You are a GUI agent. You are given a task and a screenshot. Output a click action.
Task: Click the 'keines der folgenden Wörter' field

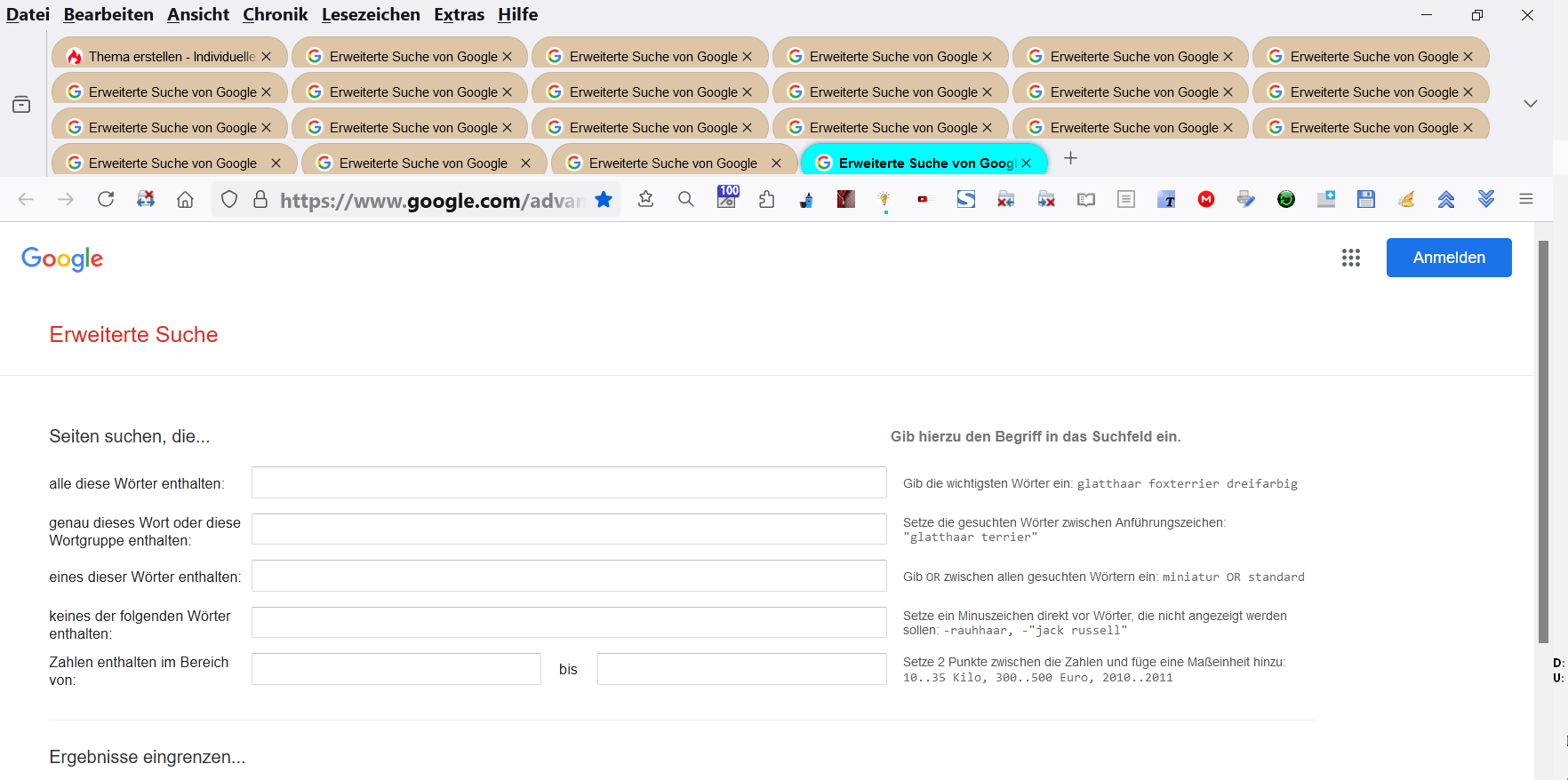(569, 622)
